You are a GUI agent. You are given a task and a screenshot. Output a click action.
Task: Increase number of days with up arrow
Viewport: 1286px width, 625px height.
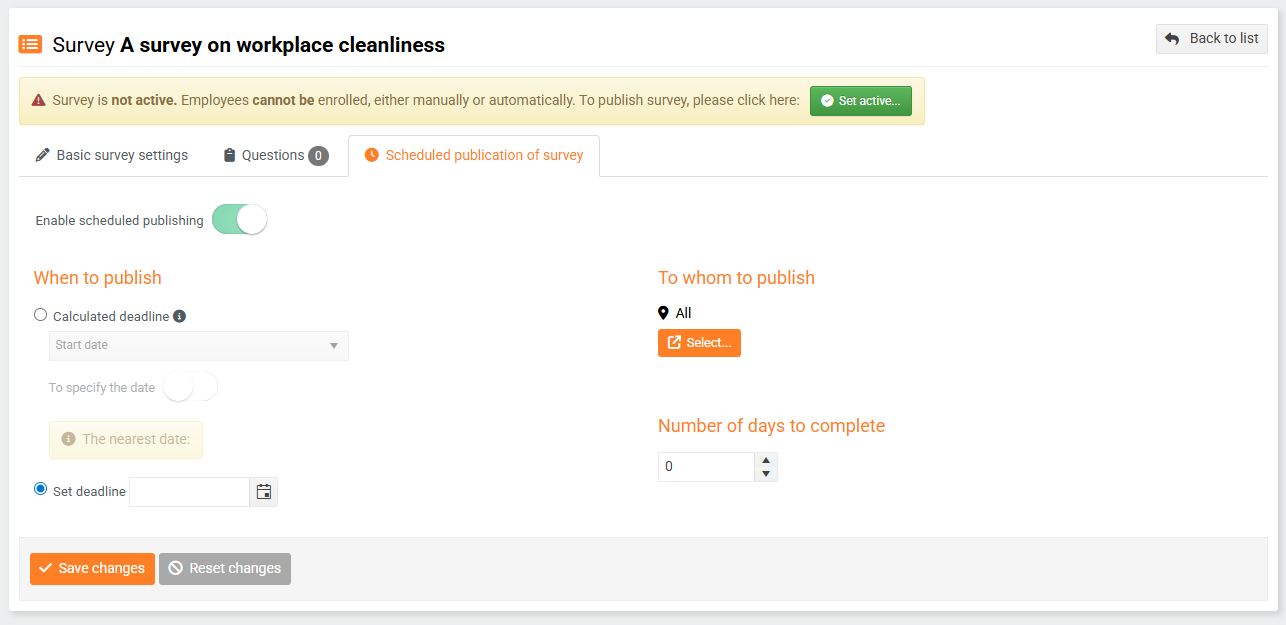(766, 460)
